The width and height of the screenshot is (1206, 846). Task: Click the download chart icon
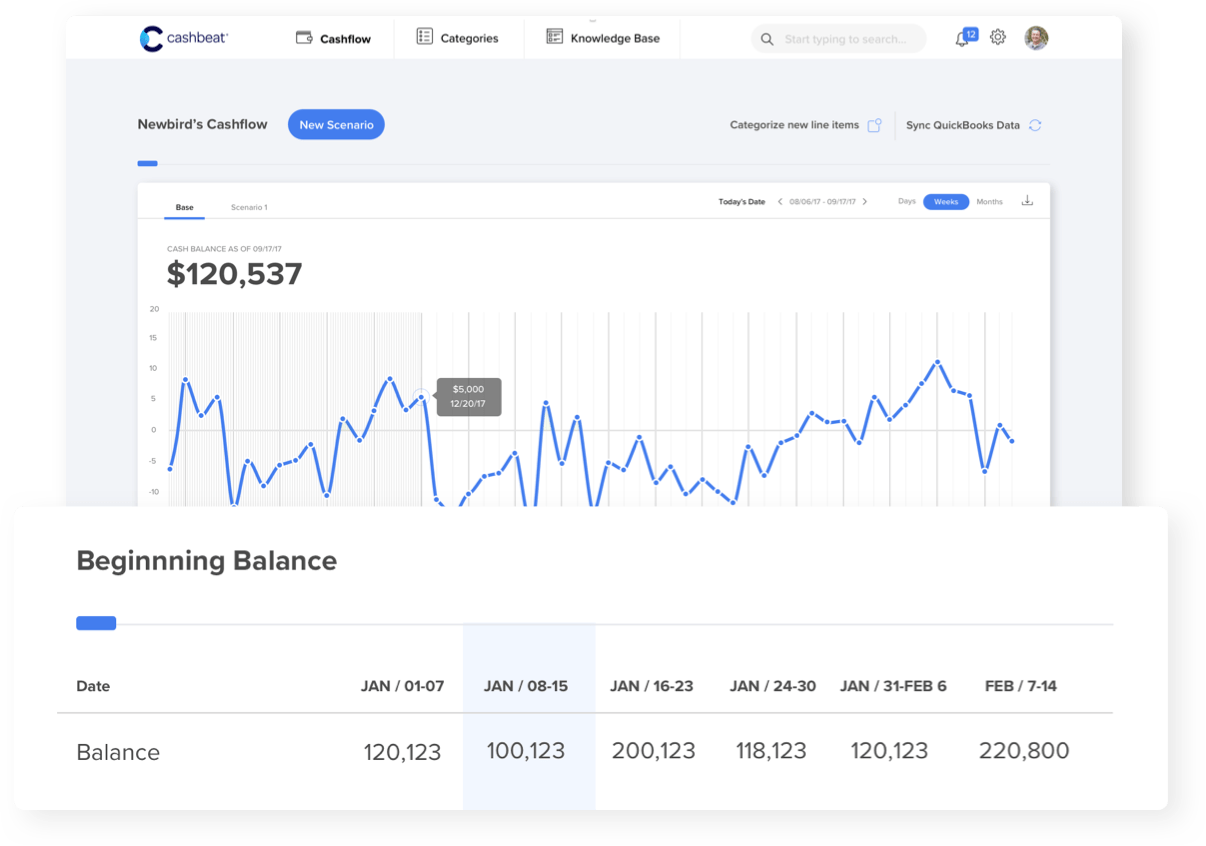(x=1026, y=201)
